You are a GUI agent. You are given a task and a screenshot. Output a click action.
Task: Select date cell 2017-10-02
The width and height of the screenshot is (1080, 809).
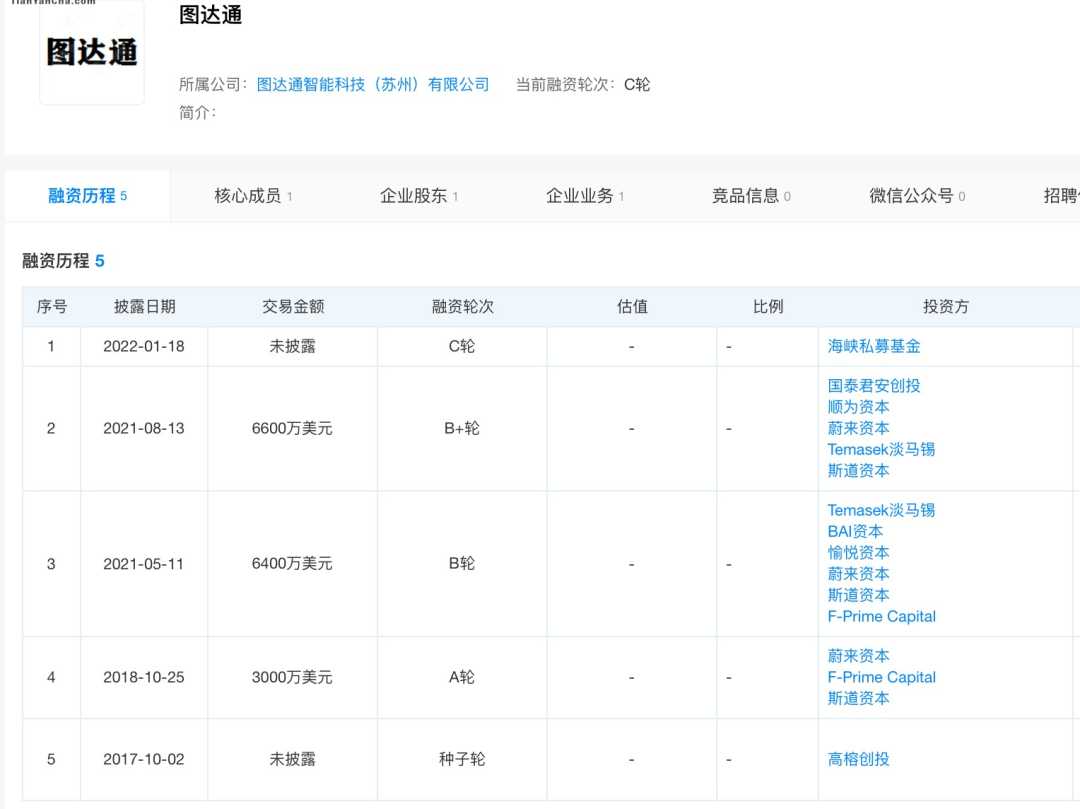coord(144,759)
